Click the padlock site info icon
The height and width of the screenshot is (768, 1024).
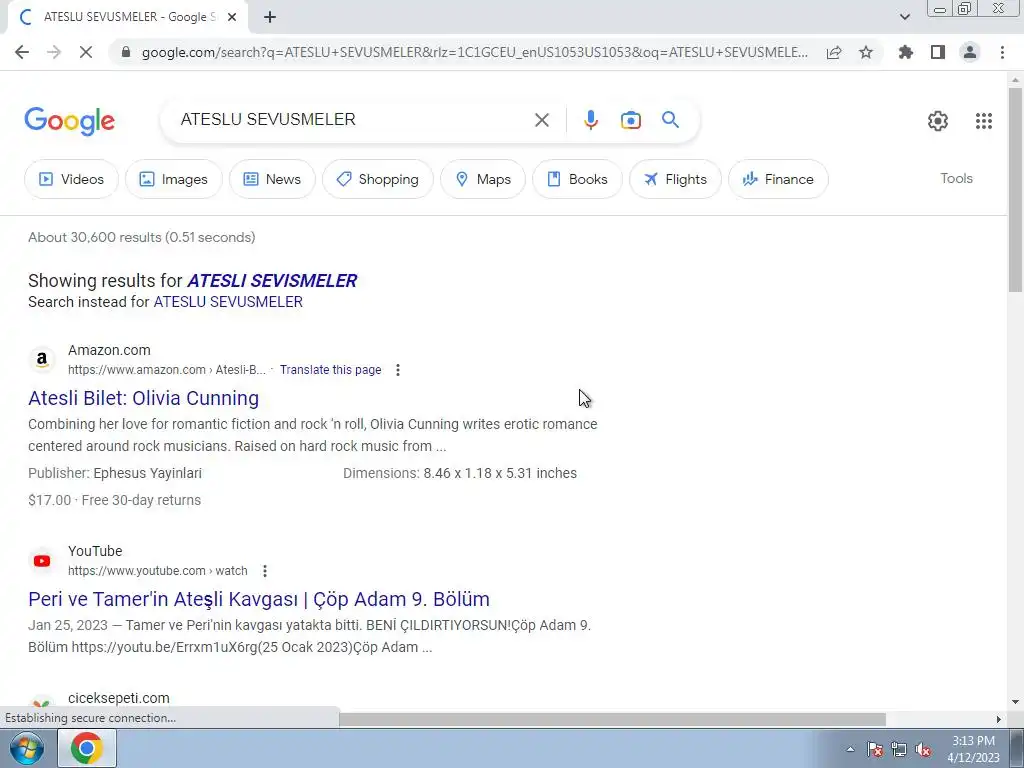(126, 52)
